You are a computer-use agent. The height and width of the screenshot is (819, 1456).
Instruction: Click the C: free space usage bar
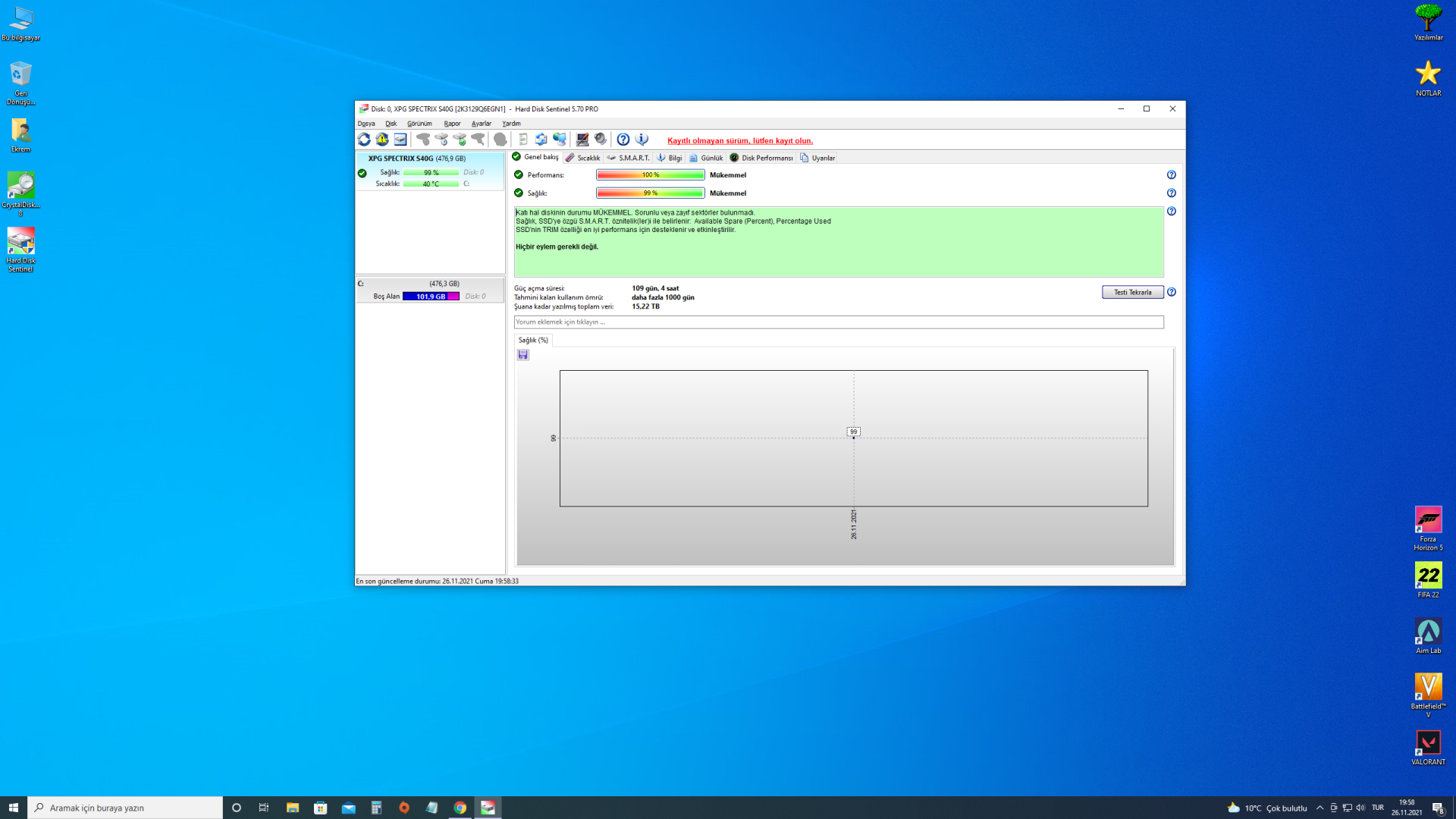pyautogui.click(x=431, y=297)
